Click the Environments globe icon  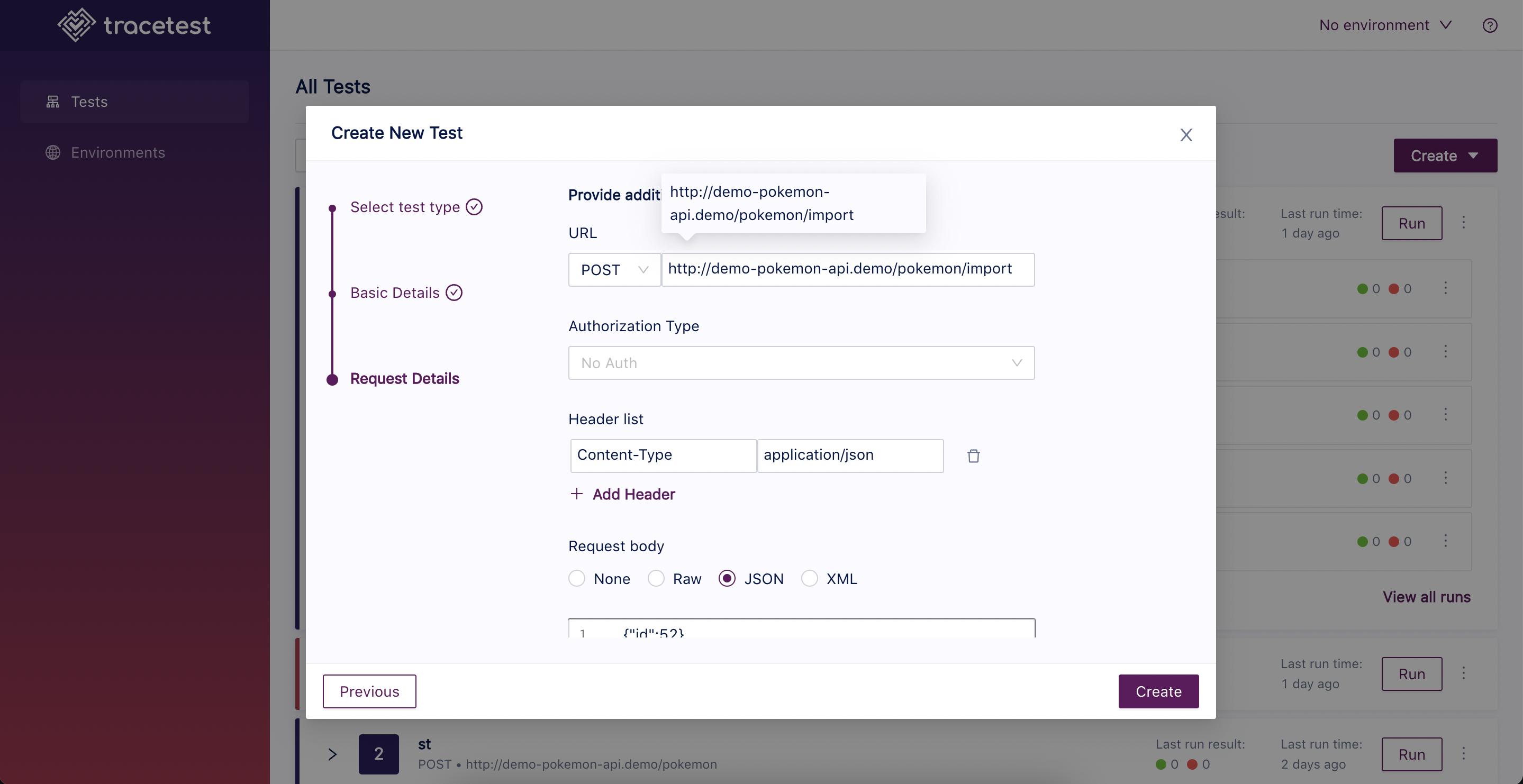[x=53, y=152]
